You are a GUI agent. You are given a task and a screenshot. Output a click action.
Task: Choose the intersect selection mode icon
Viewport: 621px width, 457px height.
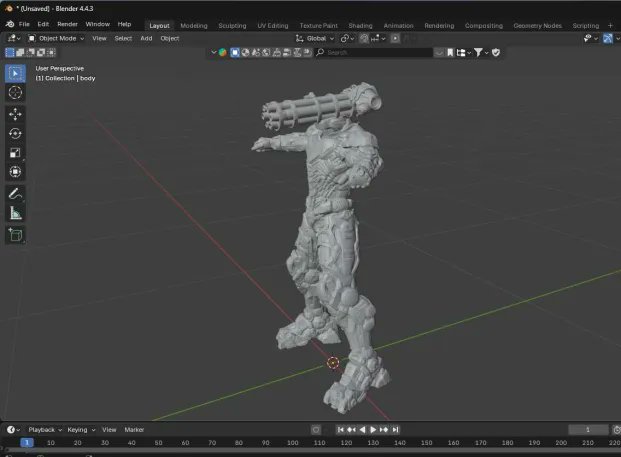click(x=51, y=52)
